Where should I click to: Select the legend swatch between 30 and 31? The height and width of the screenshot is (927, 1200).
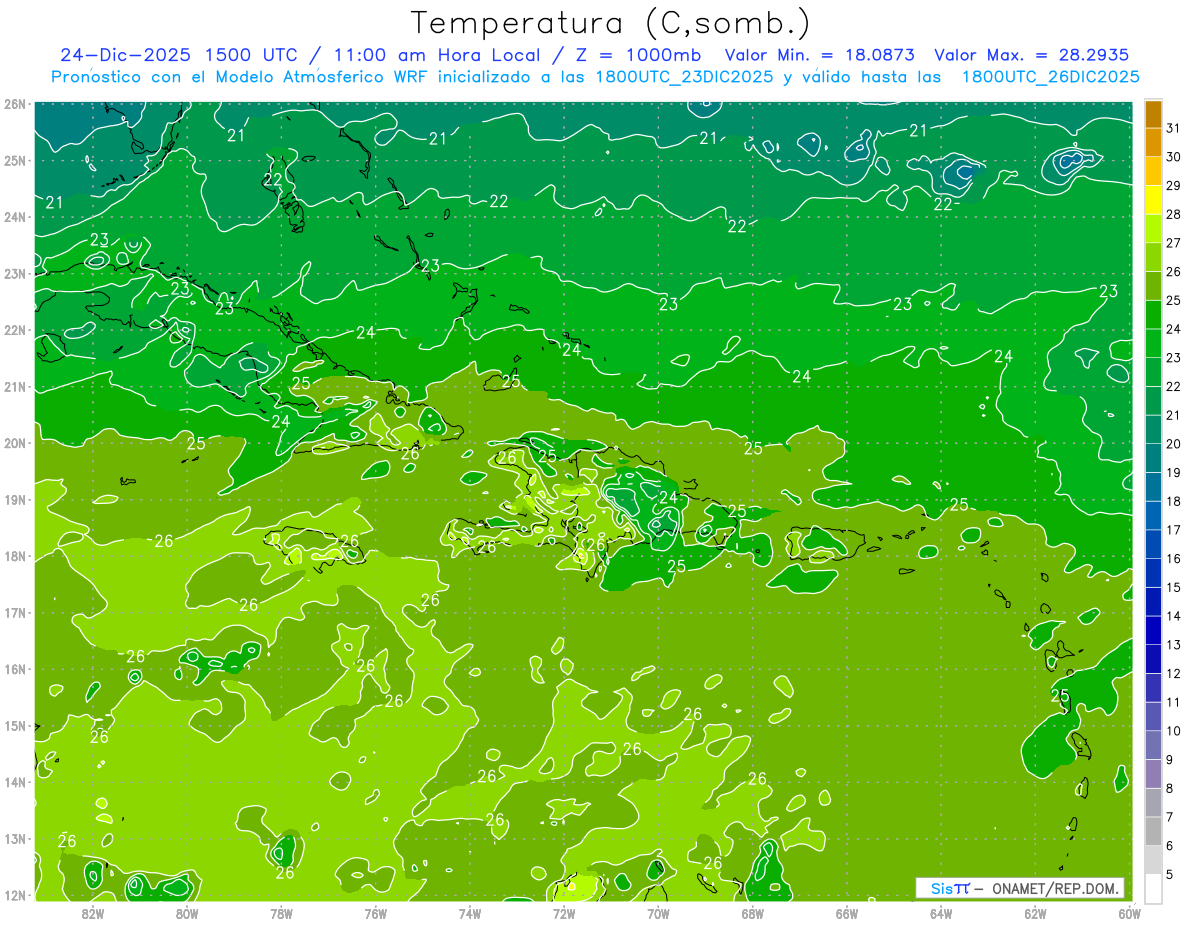pyautogui.click(x=1153, y=141)
